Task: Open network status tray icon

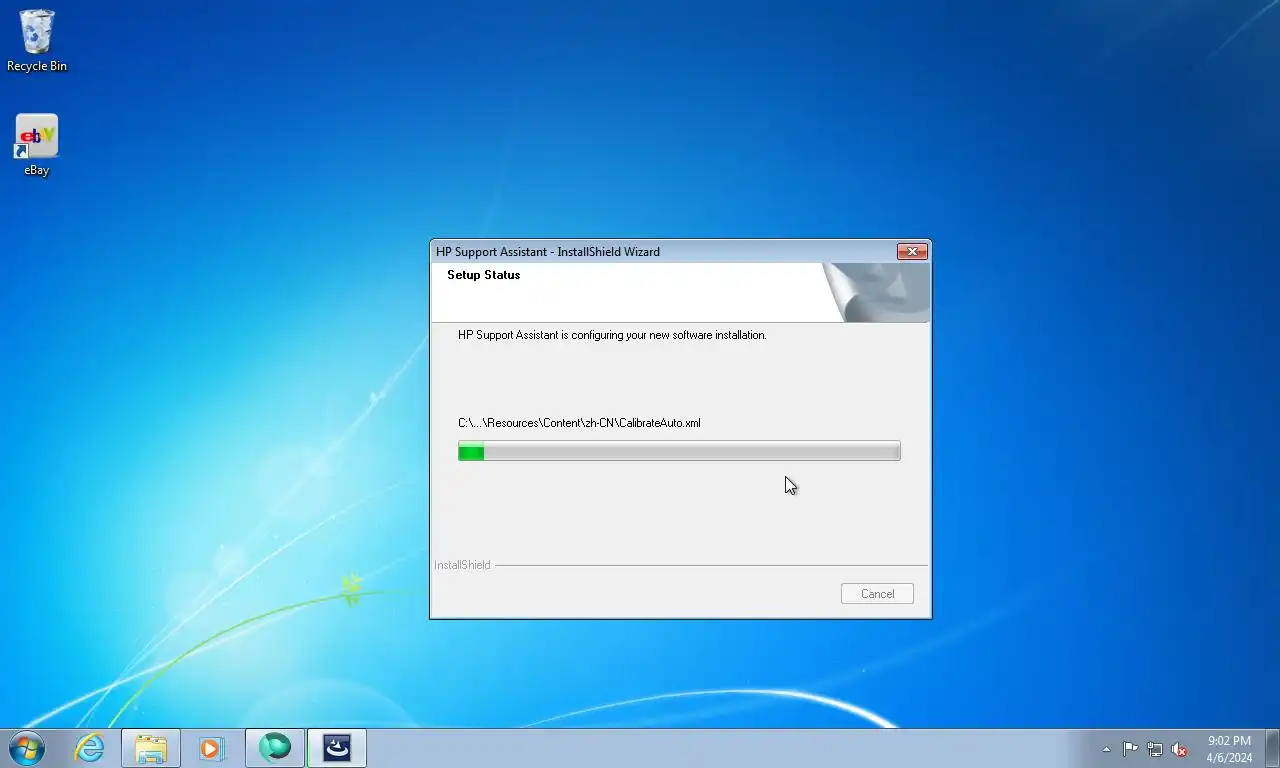Action: pos(1155,749)
